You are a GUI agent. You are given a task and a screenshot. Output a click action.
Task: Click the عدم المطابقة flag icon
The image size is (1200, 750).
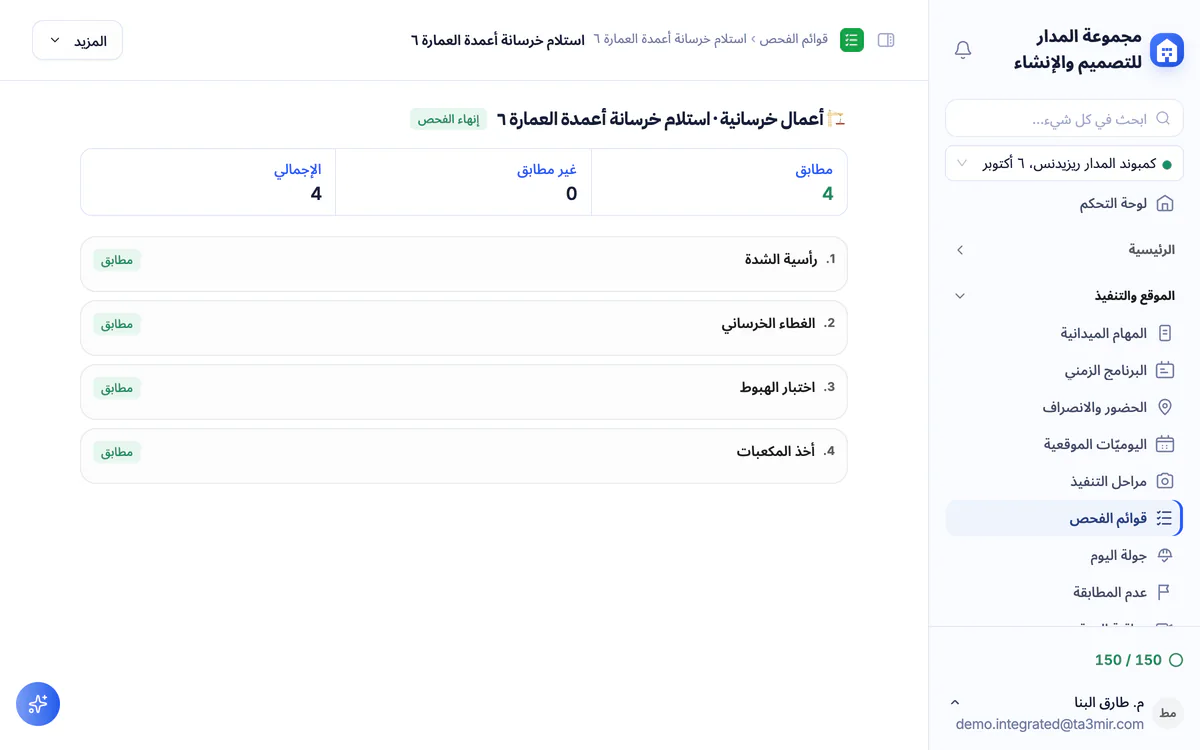[x=1165, y=592]
